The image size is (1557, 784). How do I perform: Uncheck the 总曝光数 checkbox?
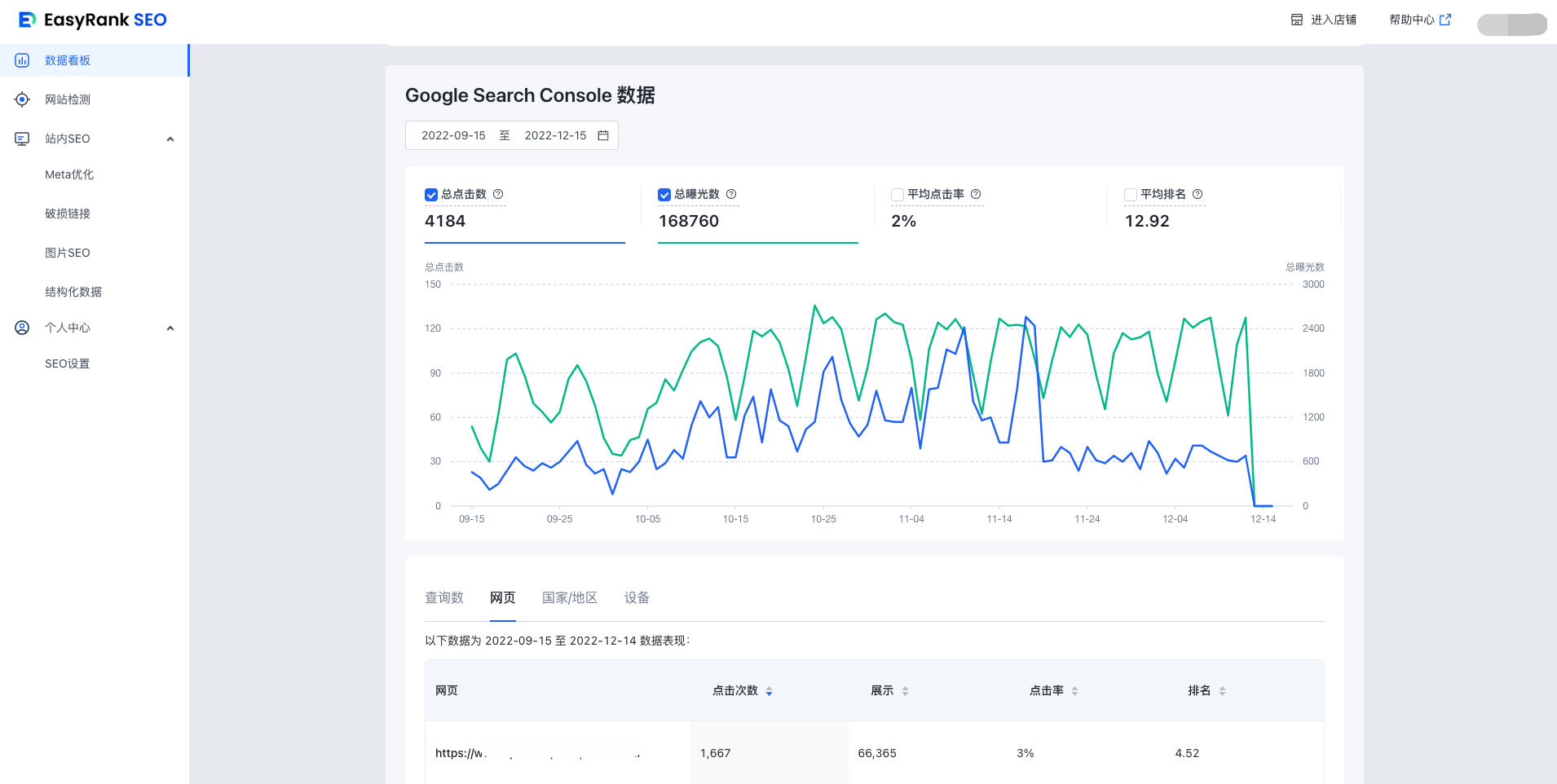(664, 195)
